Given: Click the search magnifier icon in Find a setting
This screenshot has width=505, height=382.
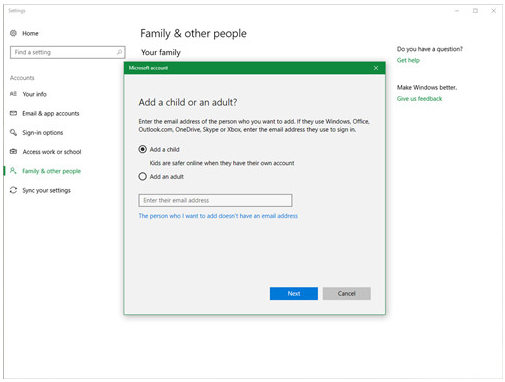Looking at the screenshot, I should click(x=119, y=52).
